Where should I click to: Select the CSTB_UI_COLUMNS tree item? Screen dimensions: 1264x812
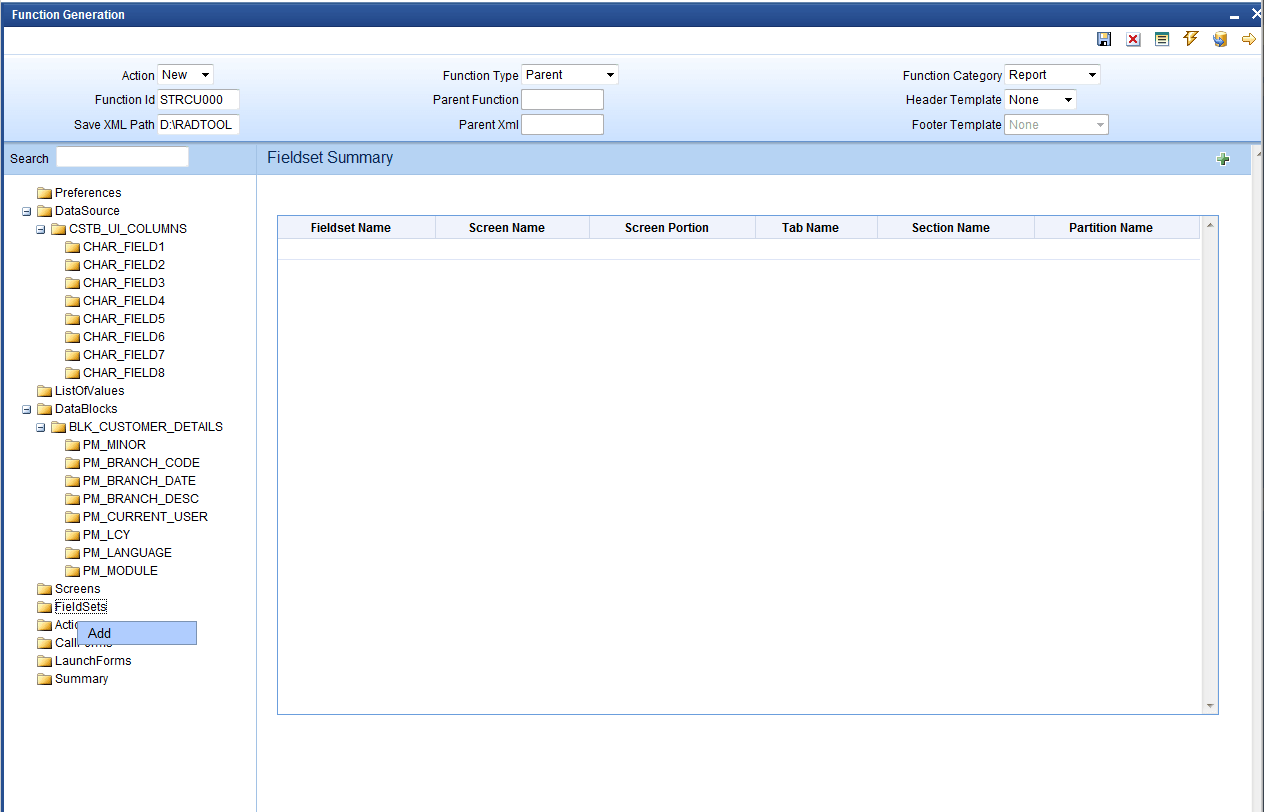tap(128, 229)
